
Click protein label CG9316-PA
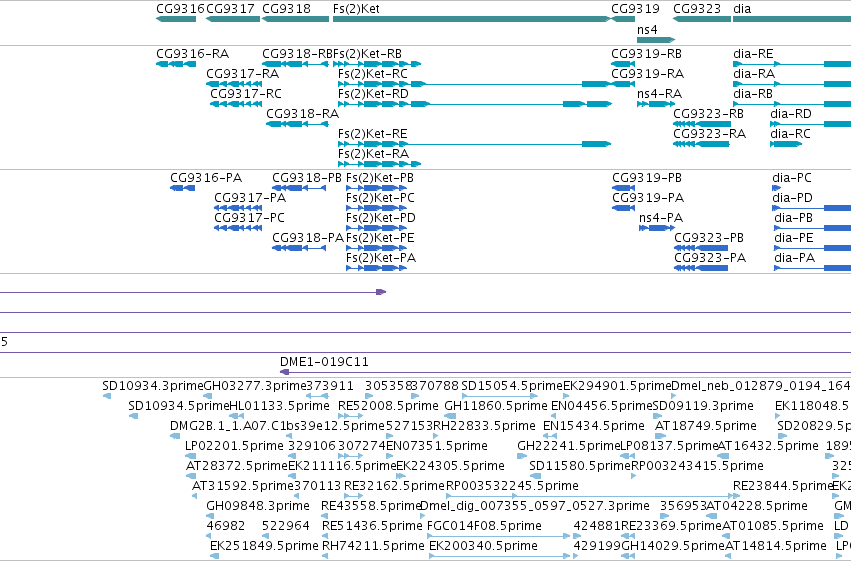click(206, 178)
